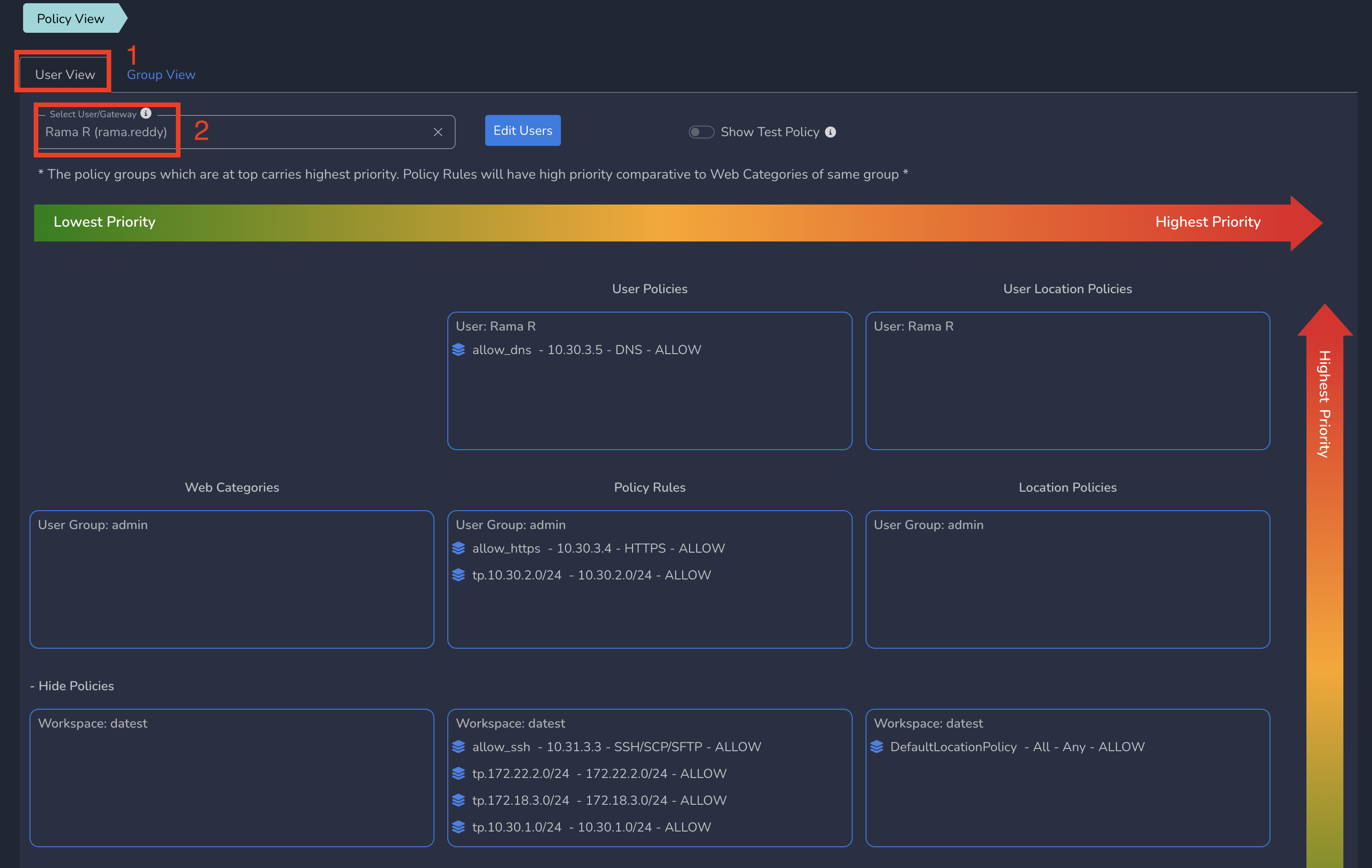Click the tp.172.18.3.0/24 ALLOW rule text
This screenshot has width=1372, height=868.
[x=600, y=800]
